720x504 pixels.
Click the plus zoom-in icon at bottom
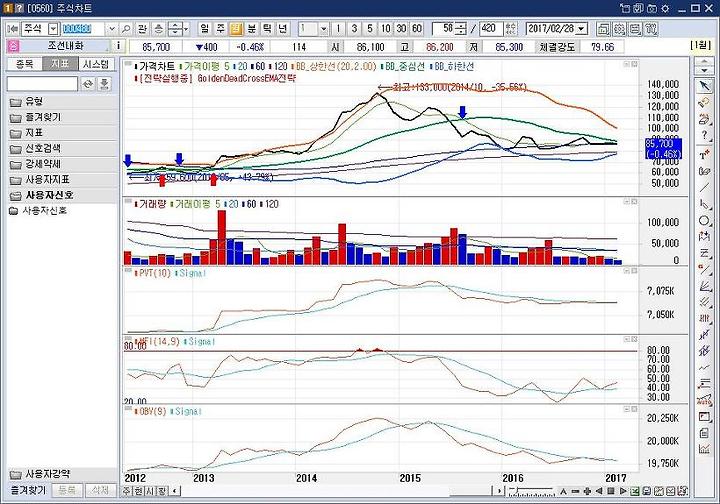(x=587, y=491)
